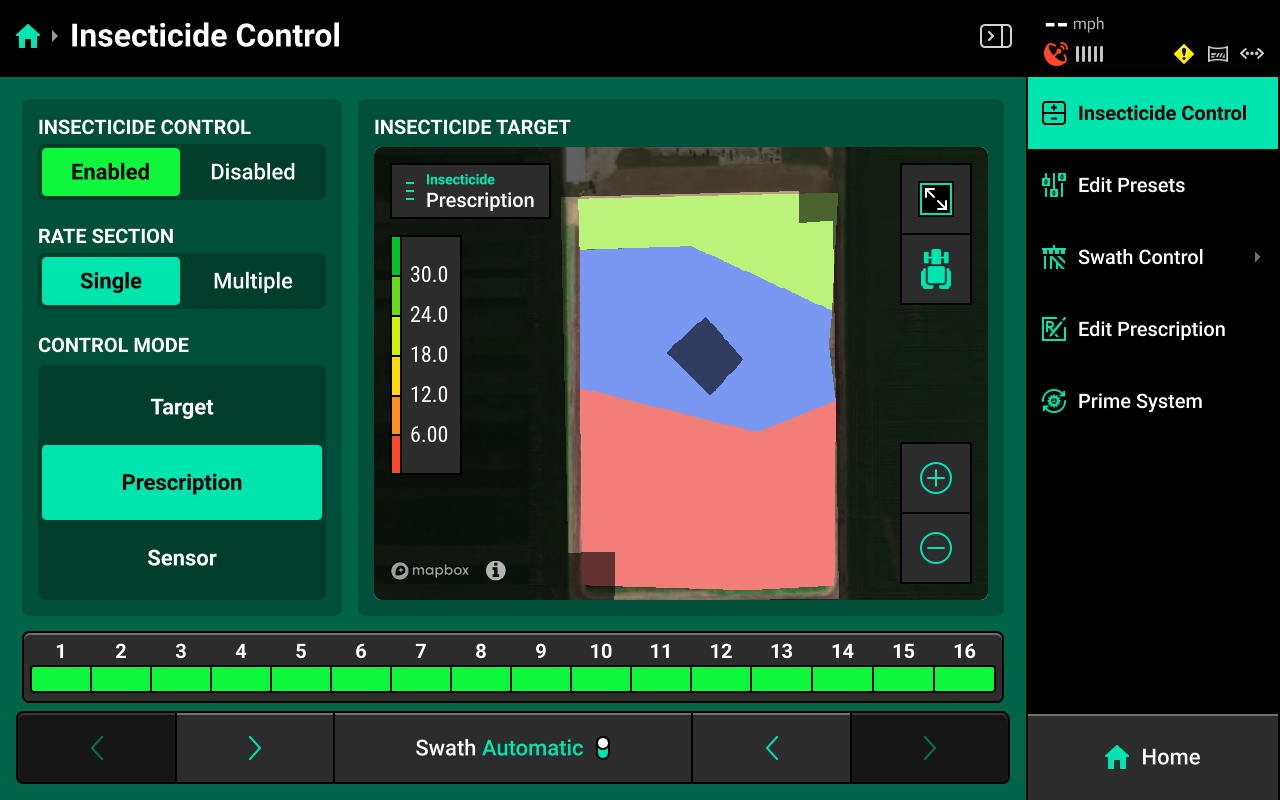
Task: Select Edit Prescription in the side menu
Action: (1150, 329)
